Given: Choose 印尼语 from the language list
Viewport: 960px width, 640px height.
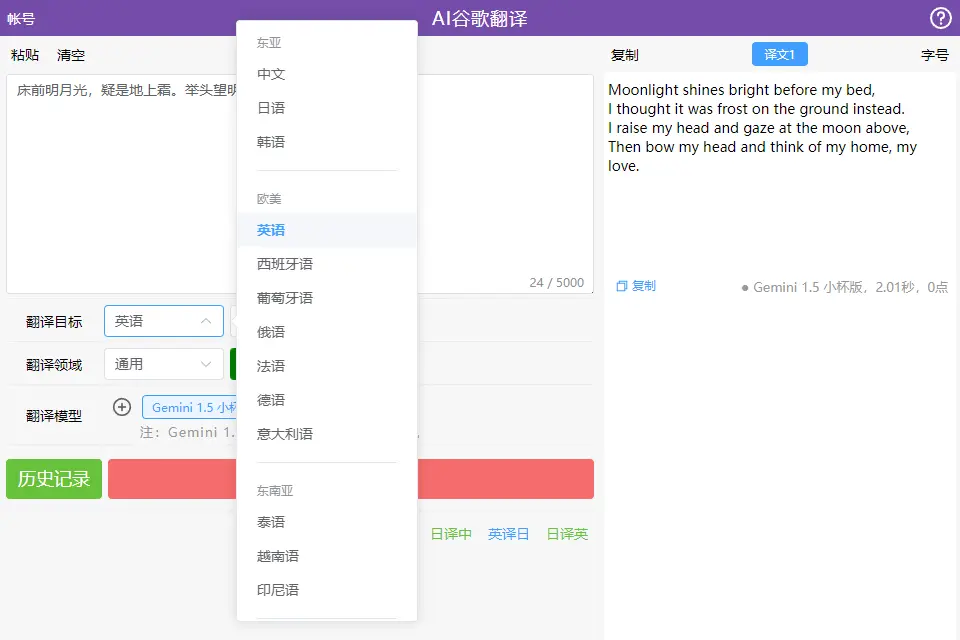Looking at the screenshot, I should pos(327,590).
